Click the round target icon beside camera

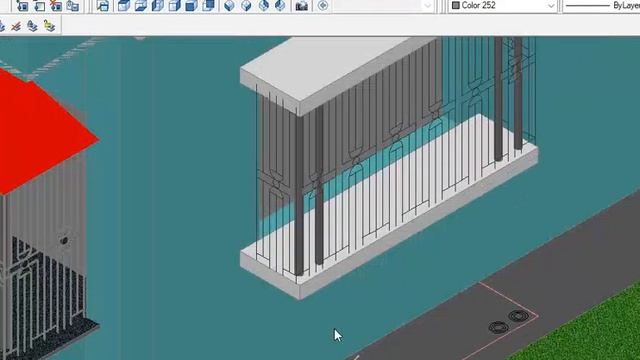coord(323,5)
